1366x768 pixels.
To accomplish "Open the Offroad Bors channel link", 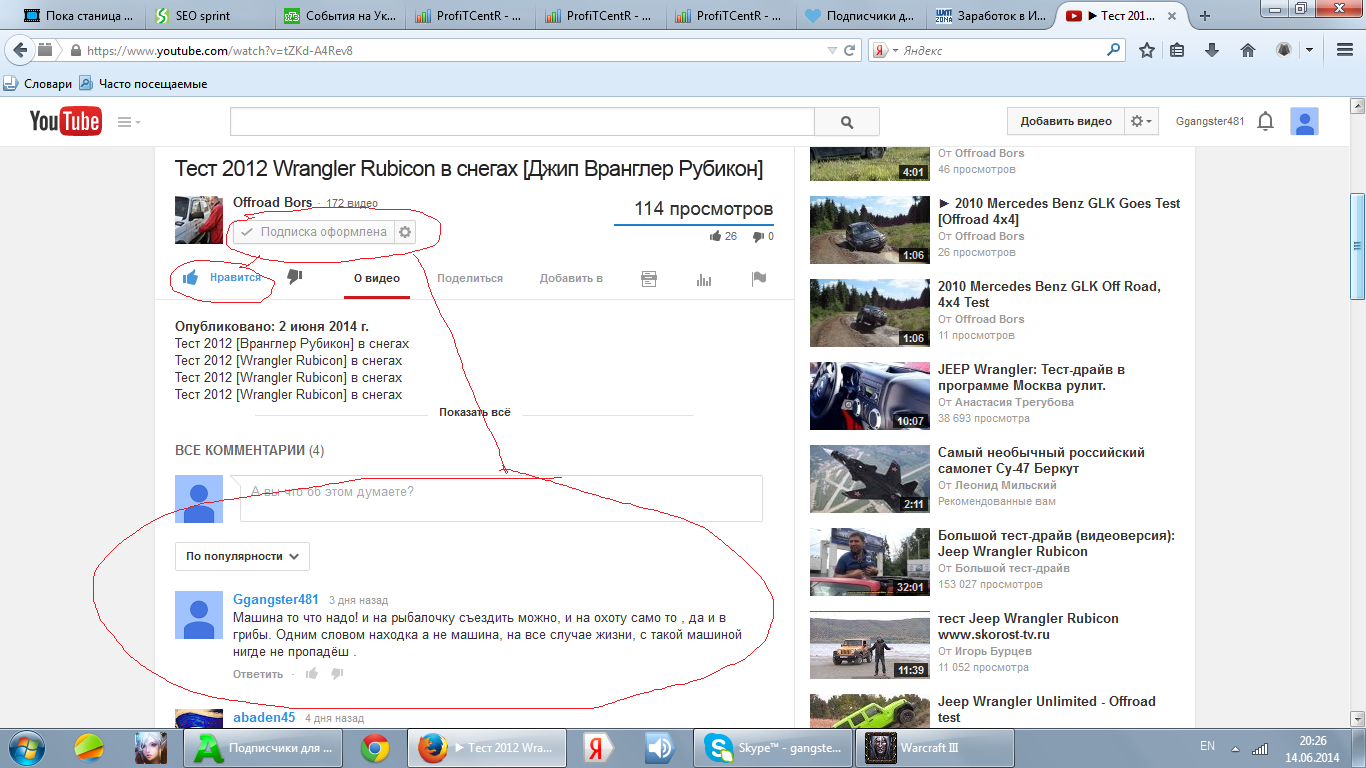I will (x=273, y=202).
